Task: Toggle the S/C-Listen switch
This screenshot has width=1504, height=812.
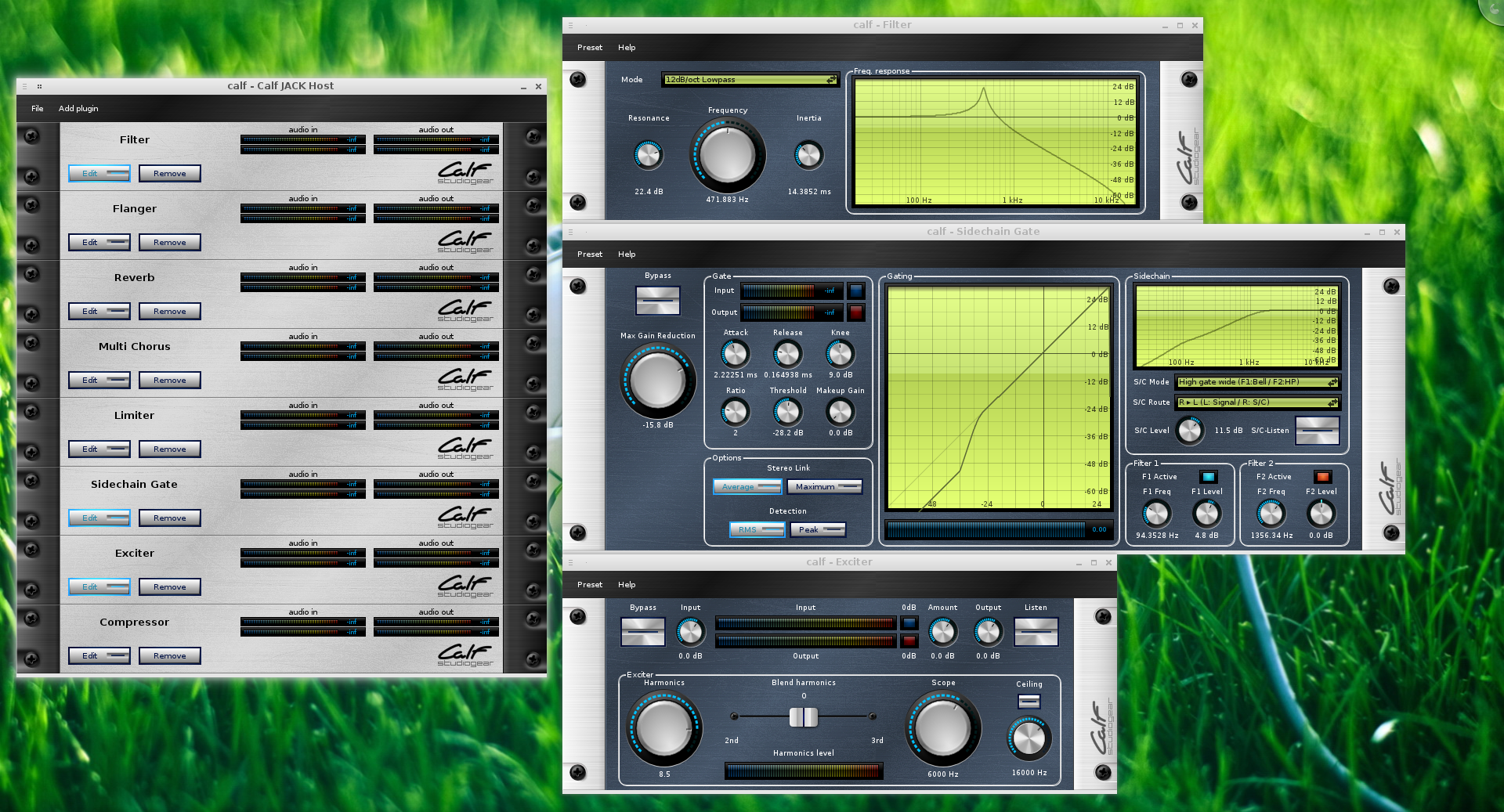Action: tap(1318, 431)
